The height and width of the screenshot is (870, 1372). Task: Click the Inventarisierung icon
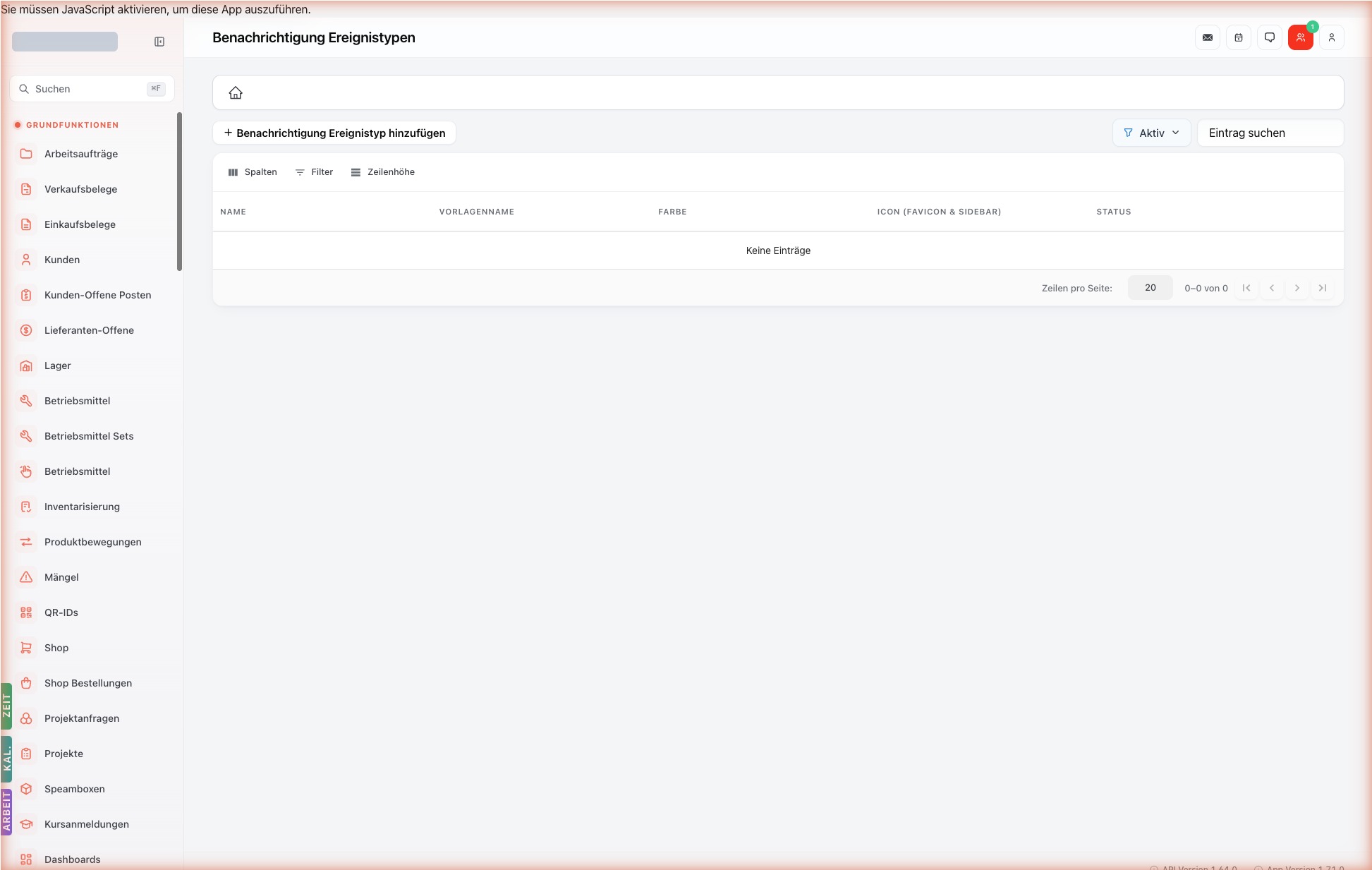pyautogui.click(x=26, y=507)
